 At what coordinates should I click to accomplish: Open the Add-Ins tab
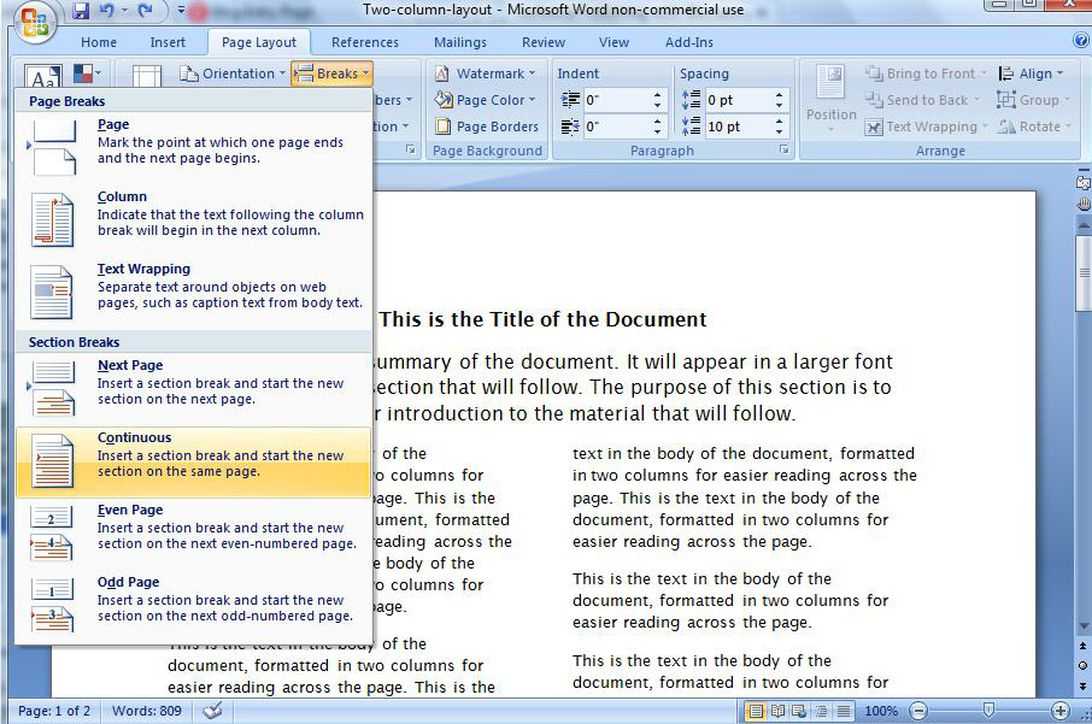[x=689, y=42]
